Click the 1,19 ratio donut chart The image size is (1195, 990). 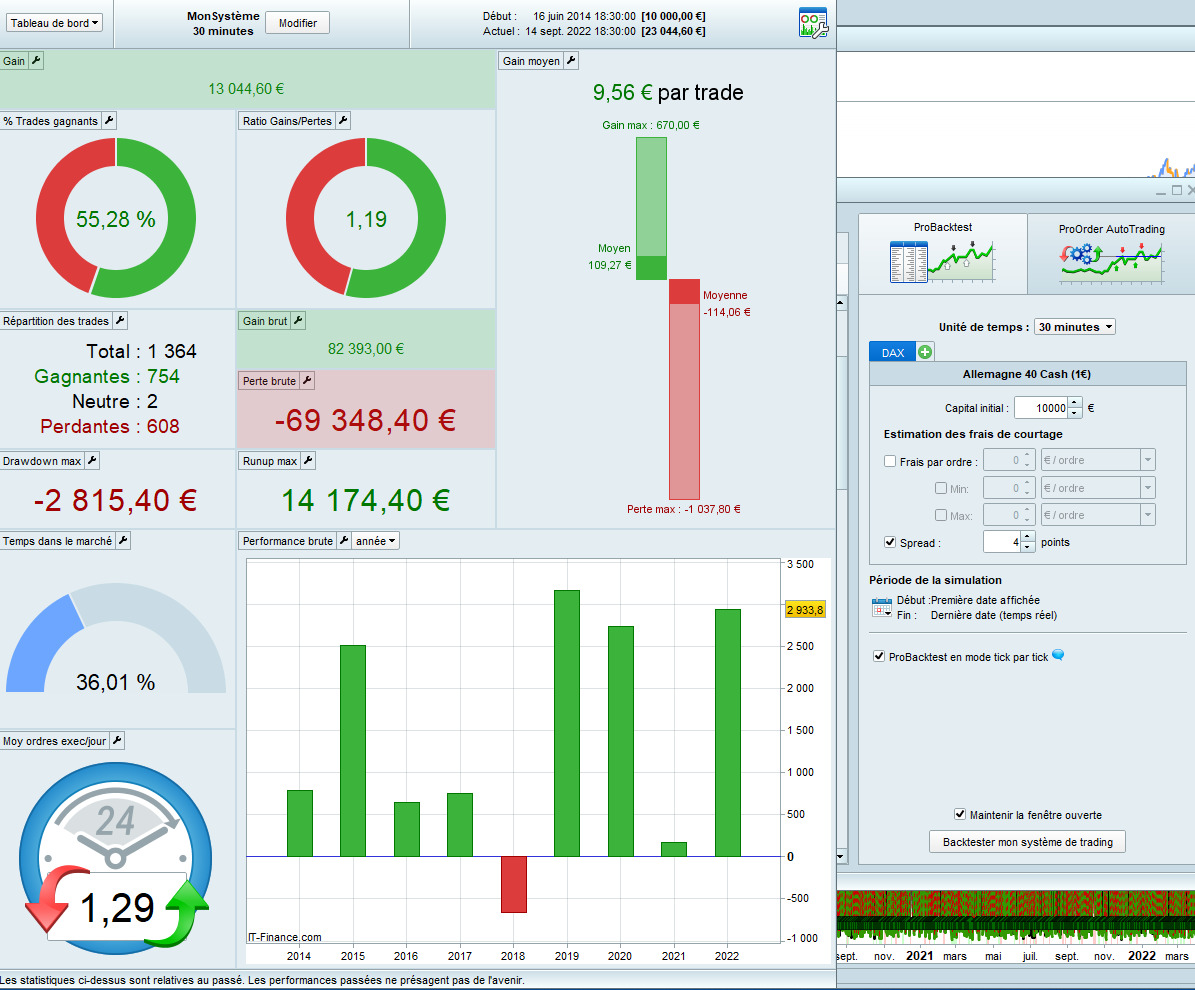(366, 218)
